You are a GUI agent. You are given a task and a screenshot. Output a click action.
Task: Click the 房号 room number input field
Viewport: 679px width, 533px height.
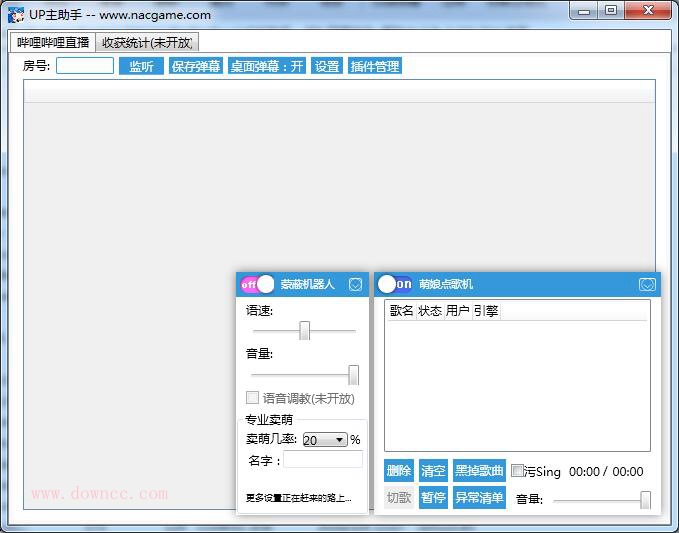pos(85,66)
